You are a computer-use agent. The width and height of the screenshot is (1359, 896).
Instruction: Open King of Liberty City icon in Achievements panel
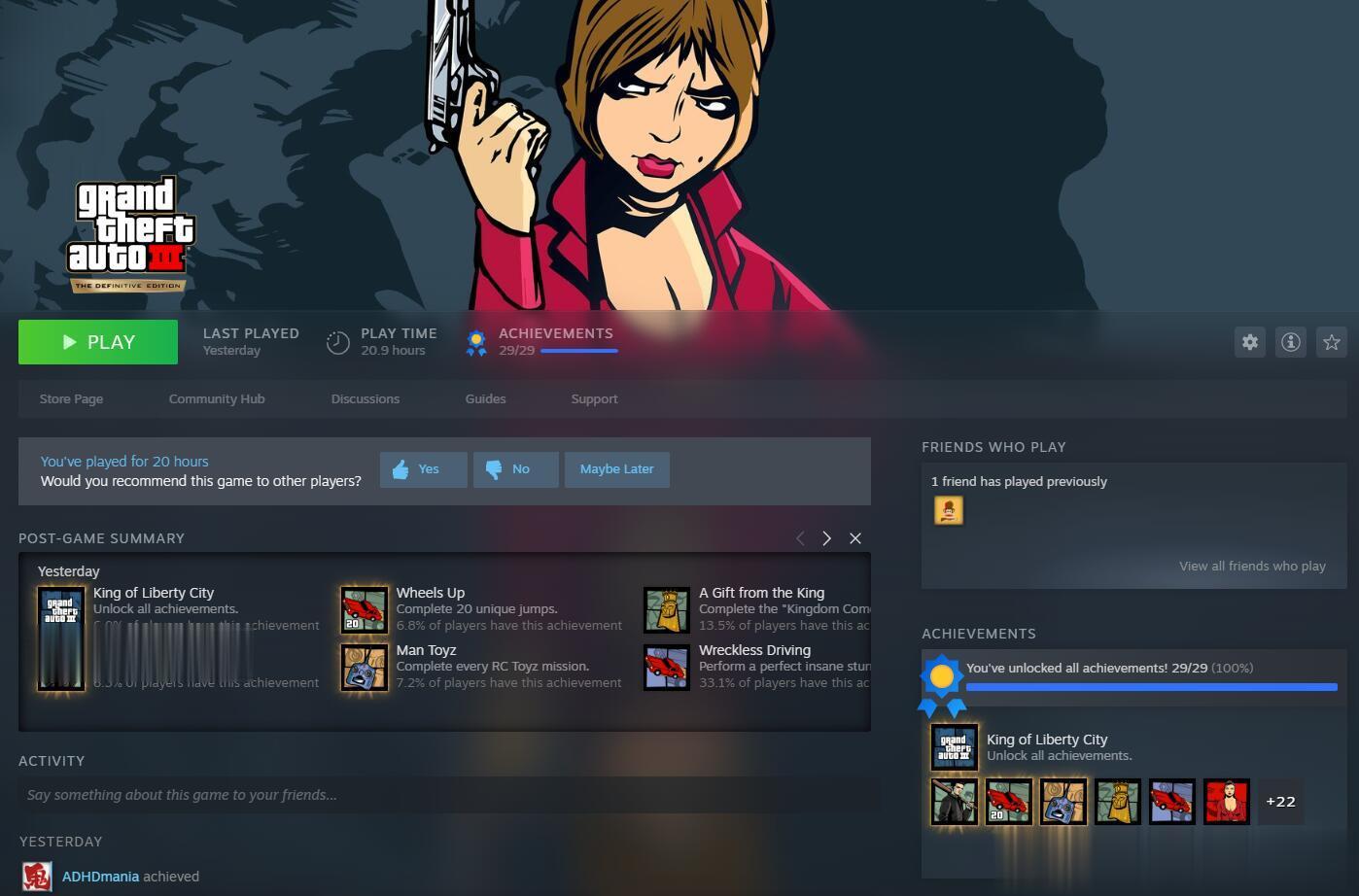click(955, 747)
